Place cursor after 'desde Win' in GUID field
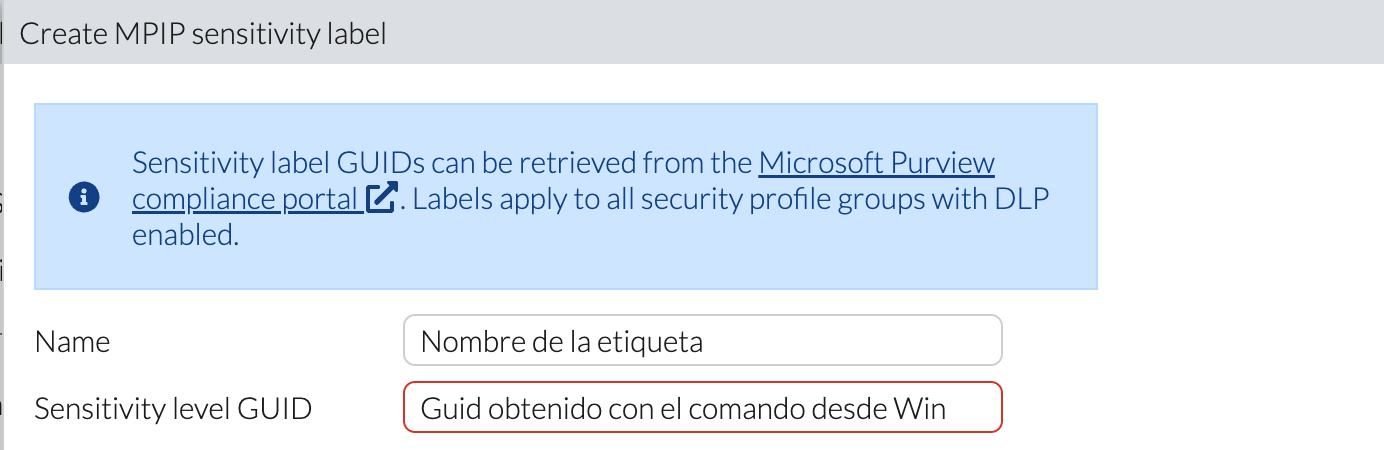This screenshot has height=450, width=1384. coord(948,408)
